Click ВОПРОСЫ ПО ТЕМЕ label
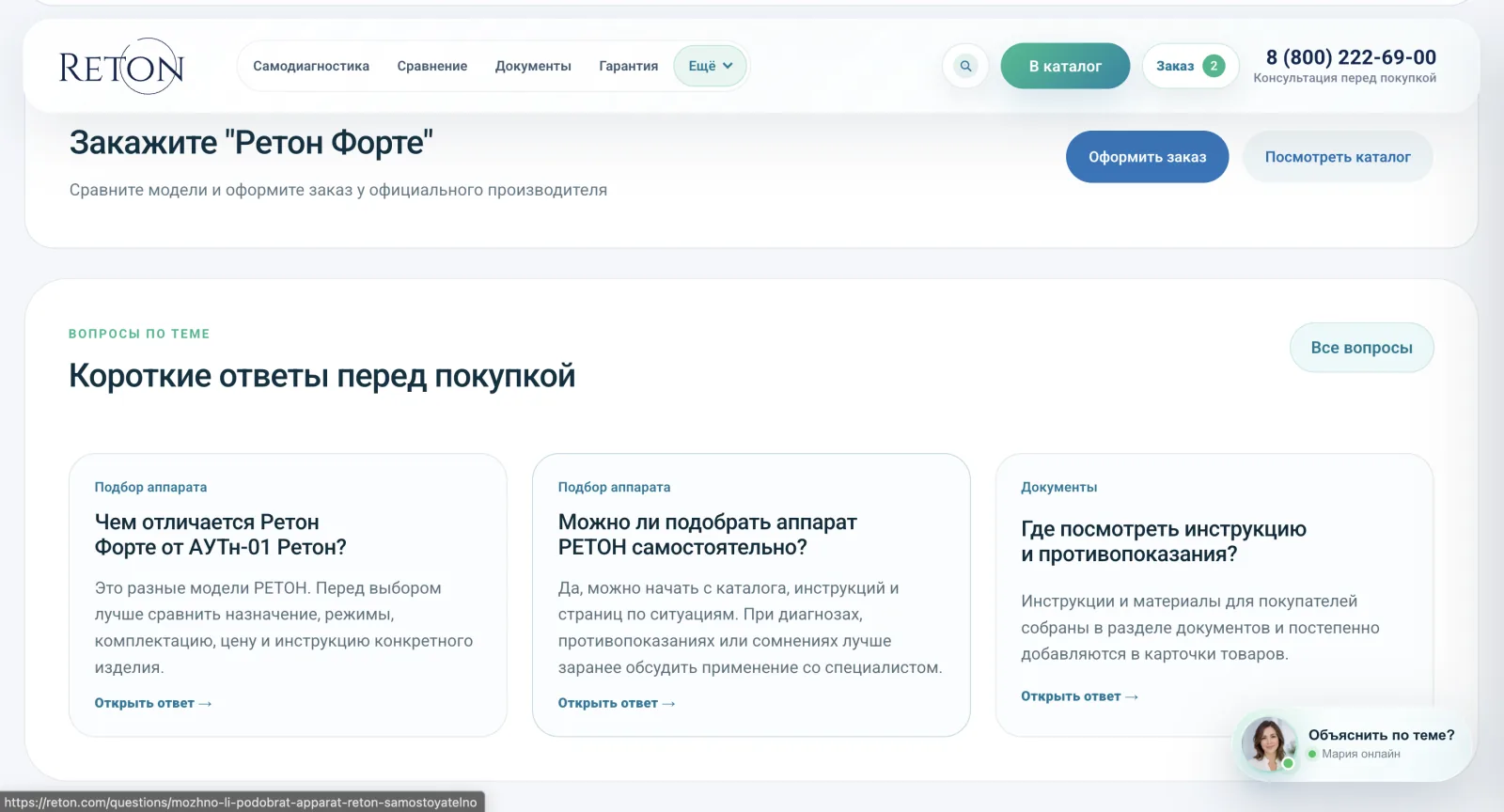1504x812 pixels. pos(139,334)
